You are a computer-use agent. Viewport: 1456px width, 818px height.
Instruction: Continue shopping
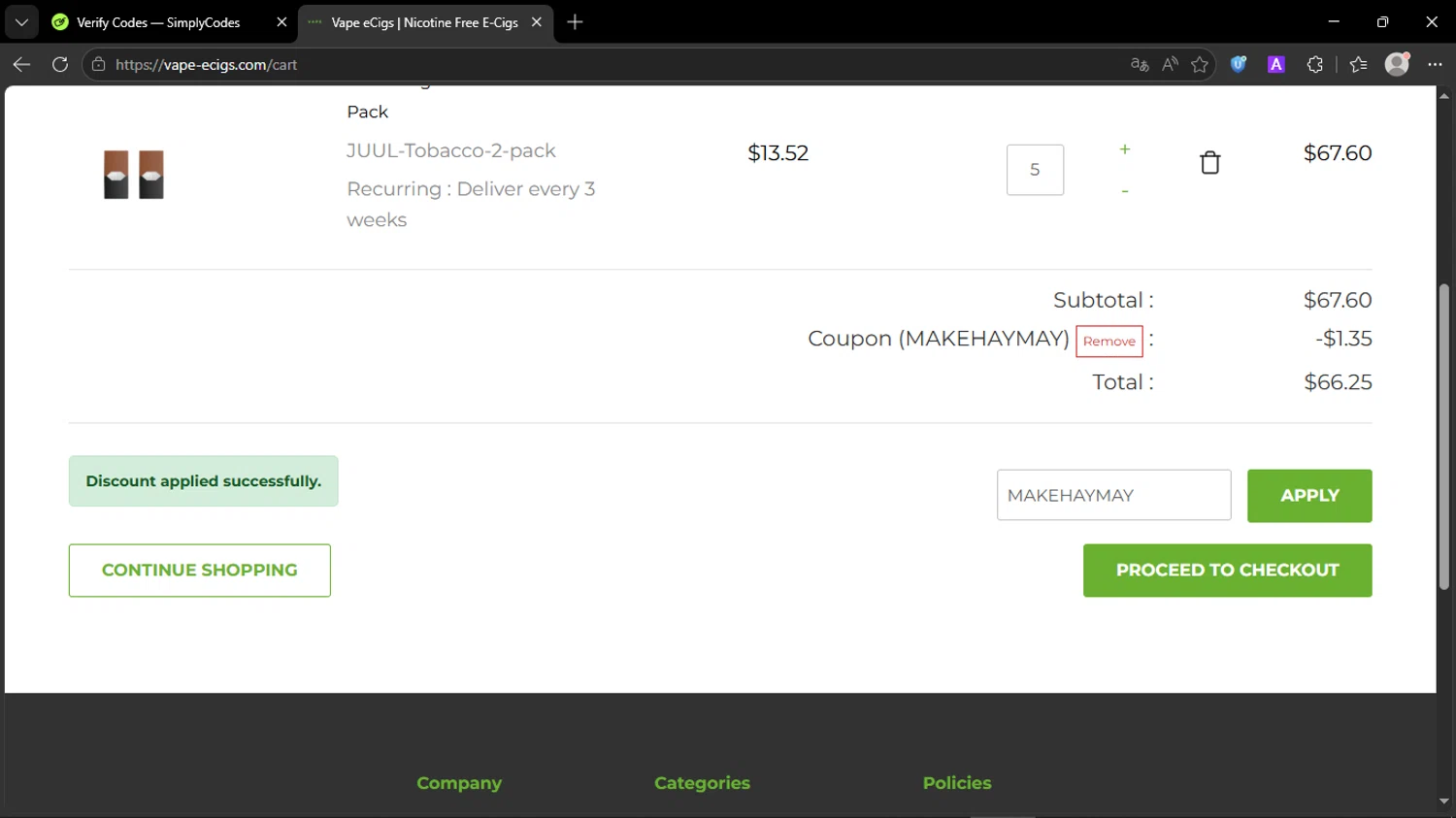200,571
